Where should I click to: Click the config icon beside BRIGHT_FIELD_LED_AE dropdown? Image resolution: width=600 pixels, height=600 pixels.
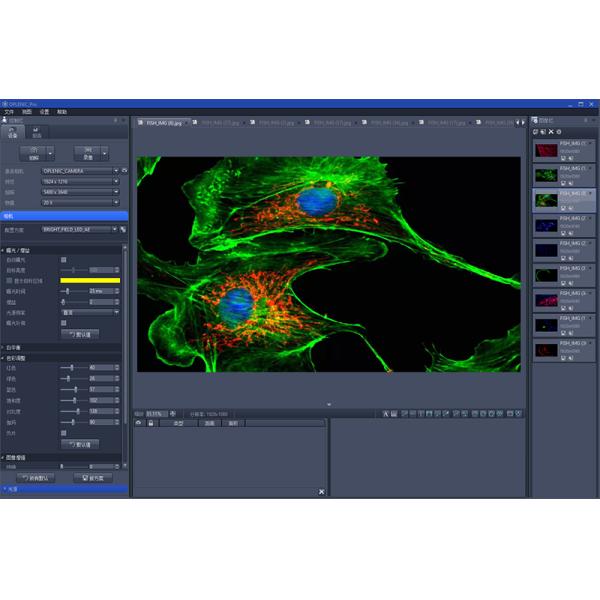tap(123, 230)
